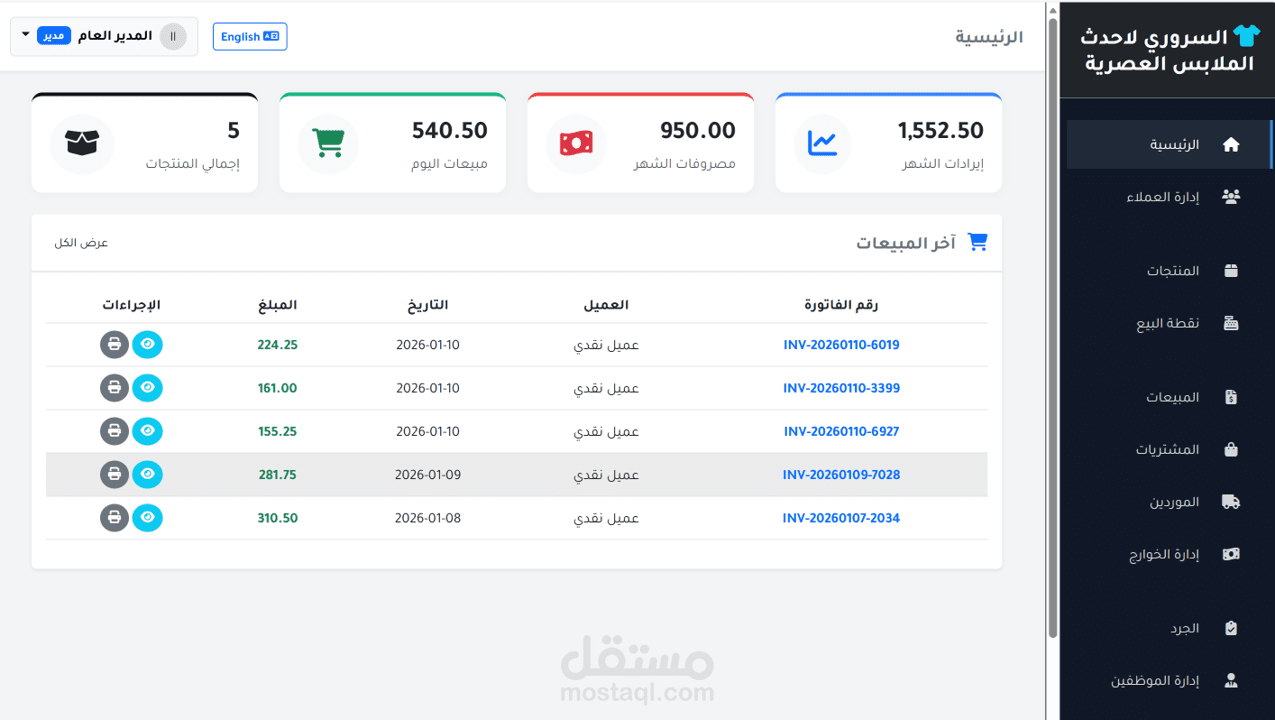
Task: Open المنتجات in the sidebar
Action: pyautogui.click(x=1167, y=271)
